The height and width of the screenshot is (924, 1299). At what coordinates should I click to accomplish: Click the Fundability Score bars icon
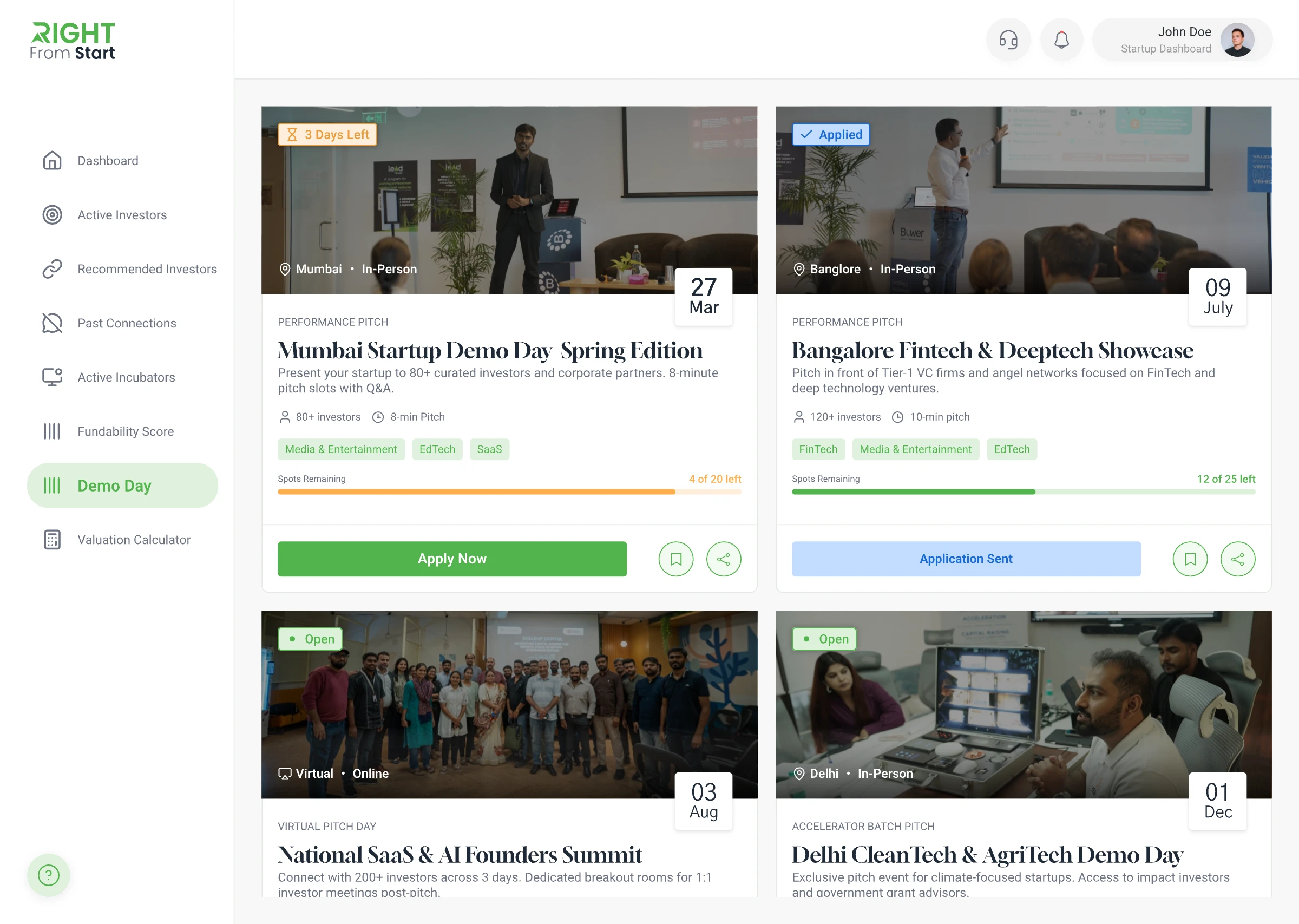tap(53, 431)
